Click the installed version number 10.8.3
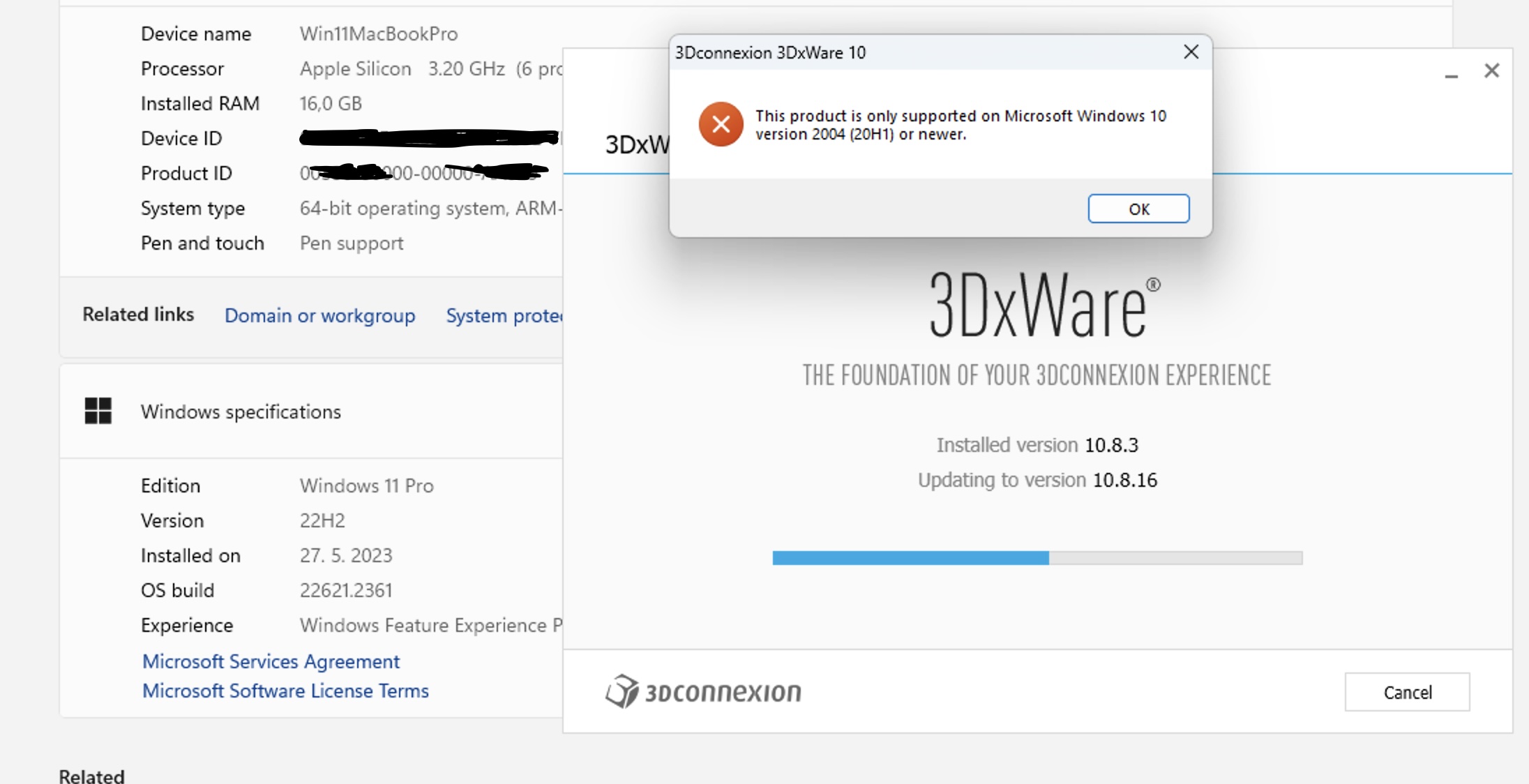 click(x=1111, y=445)
